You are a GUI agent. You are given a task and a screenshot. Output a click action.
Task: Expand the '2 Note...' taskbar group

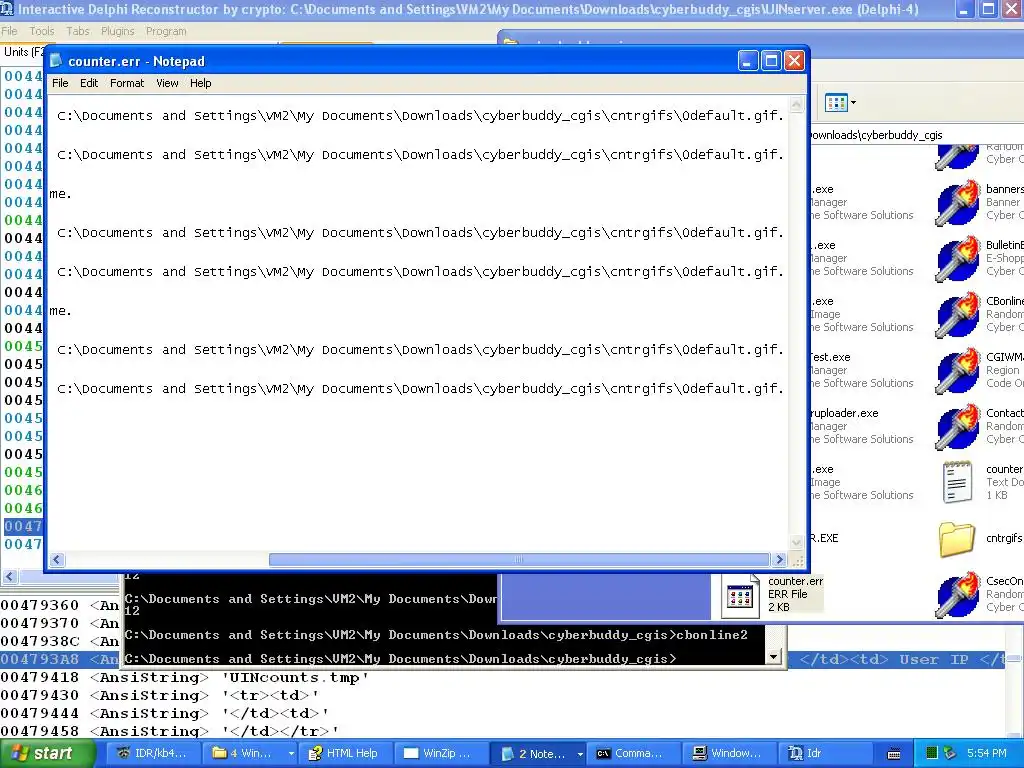579,754
